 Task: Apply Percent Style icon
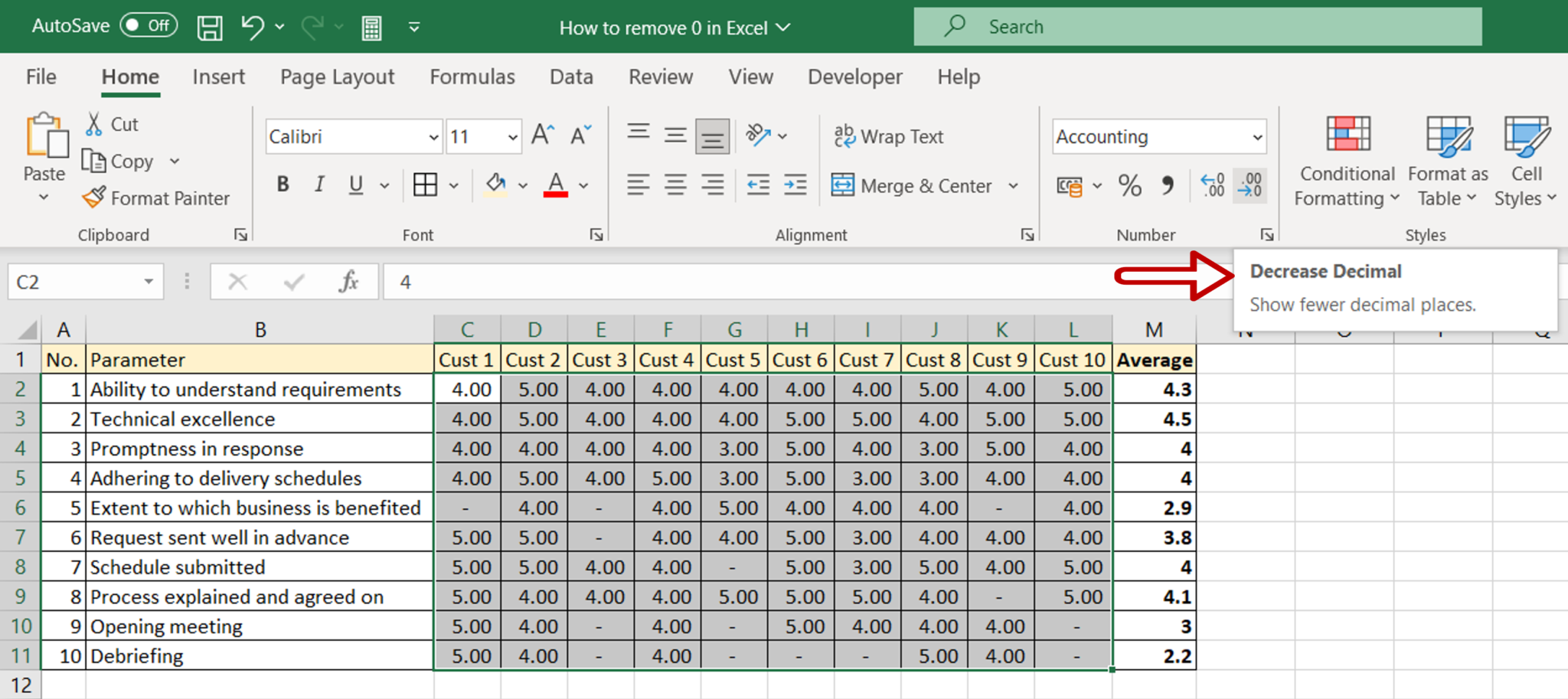1129,185
